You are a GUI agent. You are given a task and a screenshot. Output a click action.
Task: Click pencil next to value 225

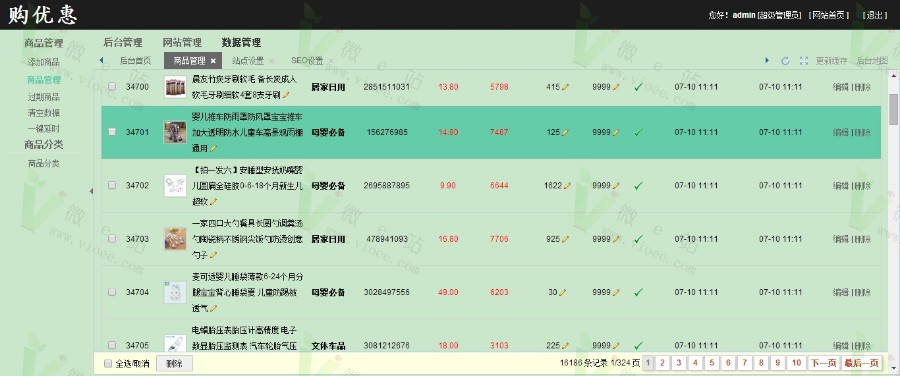565,346
